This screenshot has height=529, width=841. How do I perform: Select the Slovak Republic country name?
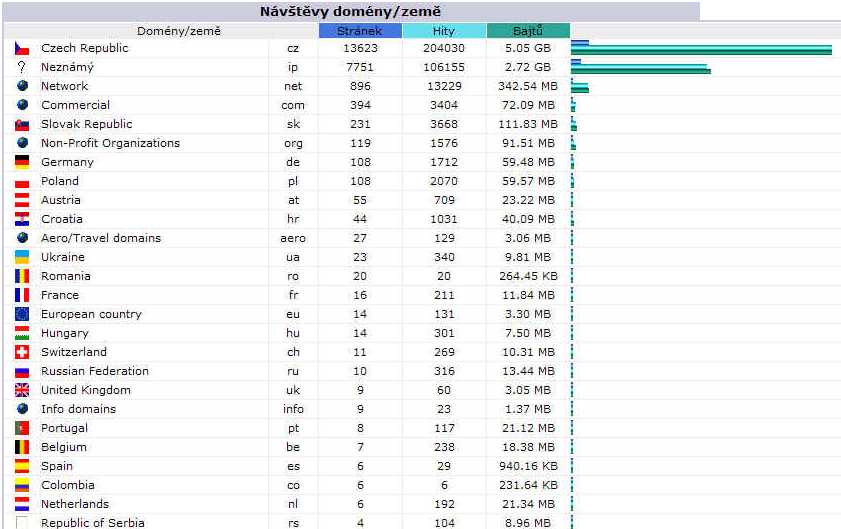coord(86,124)
